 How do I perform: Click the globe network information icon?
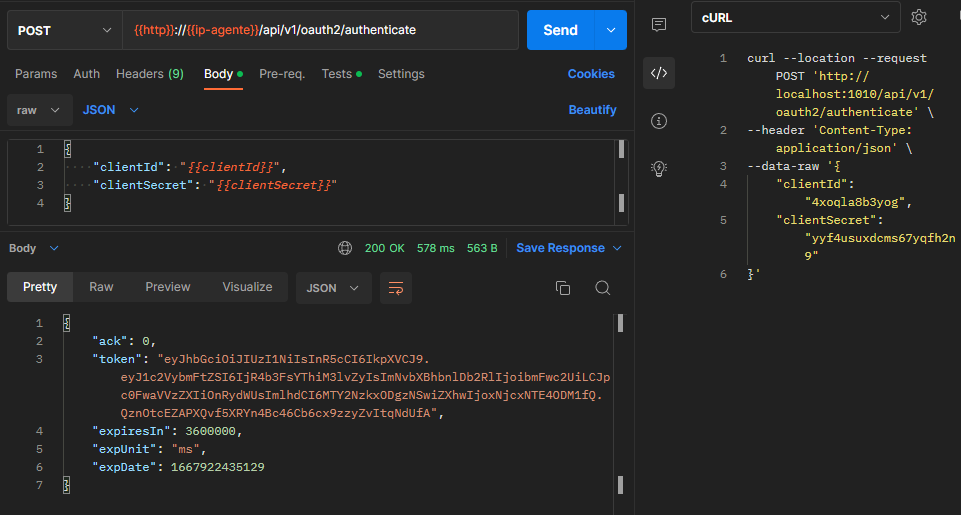click(x=345, y=248)
